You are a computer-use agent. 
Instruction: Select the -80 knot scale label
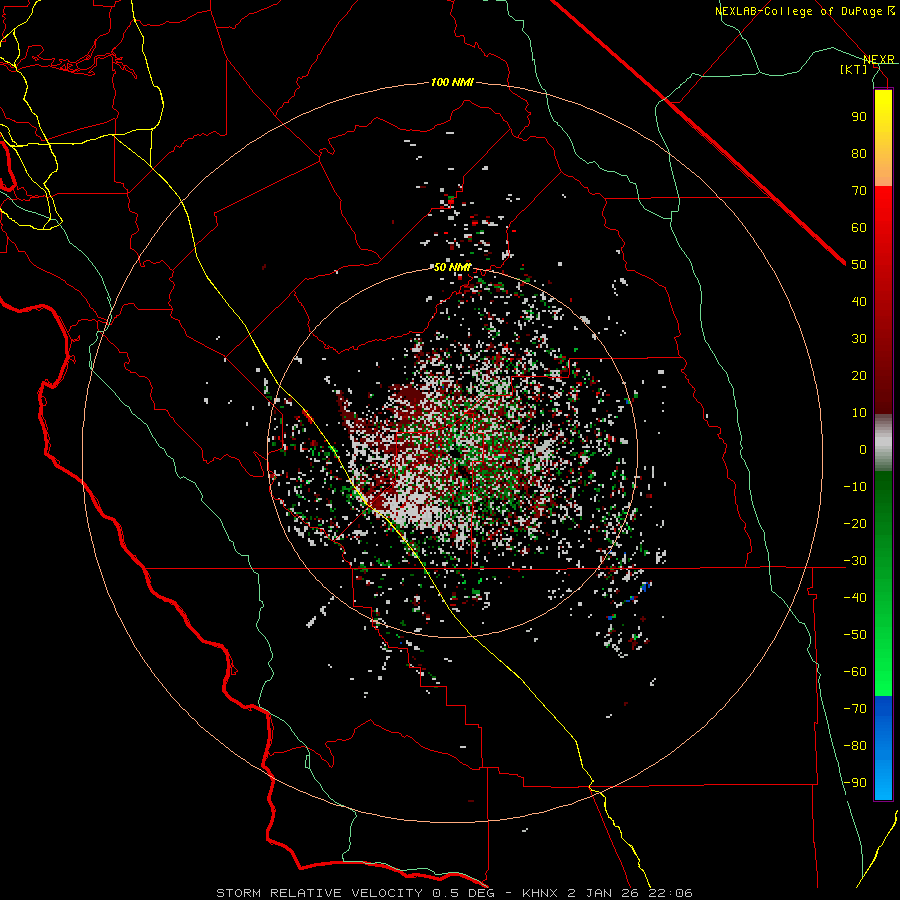(x=855, y=746)
